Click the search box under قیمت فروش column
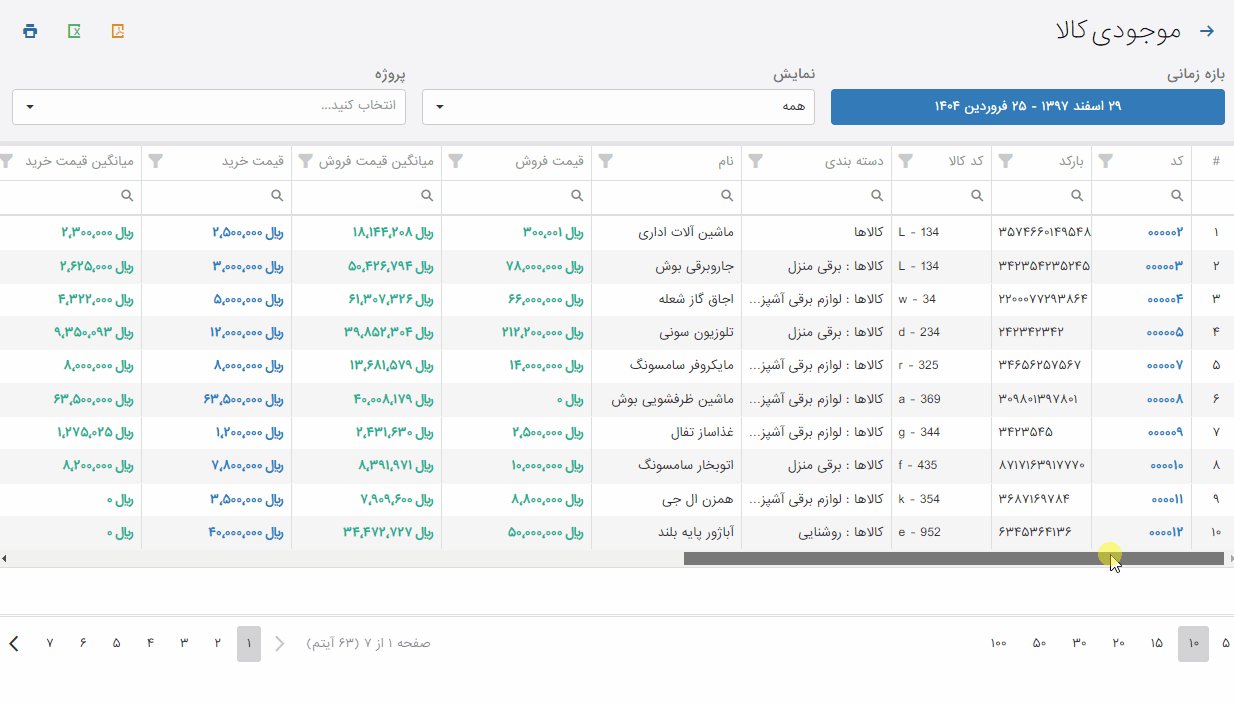The width and height of the screenshot is (1234, 705). tap(517, 196)
